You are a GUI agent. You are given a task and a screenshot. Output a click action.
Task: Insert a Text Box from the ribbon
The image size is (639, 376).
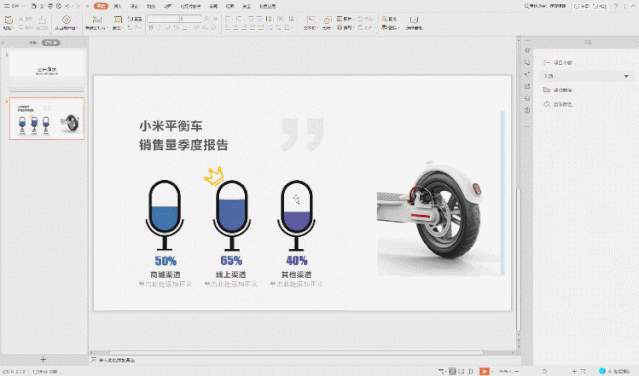coord(311,22)
